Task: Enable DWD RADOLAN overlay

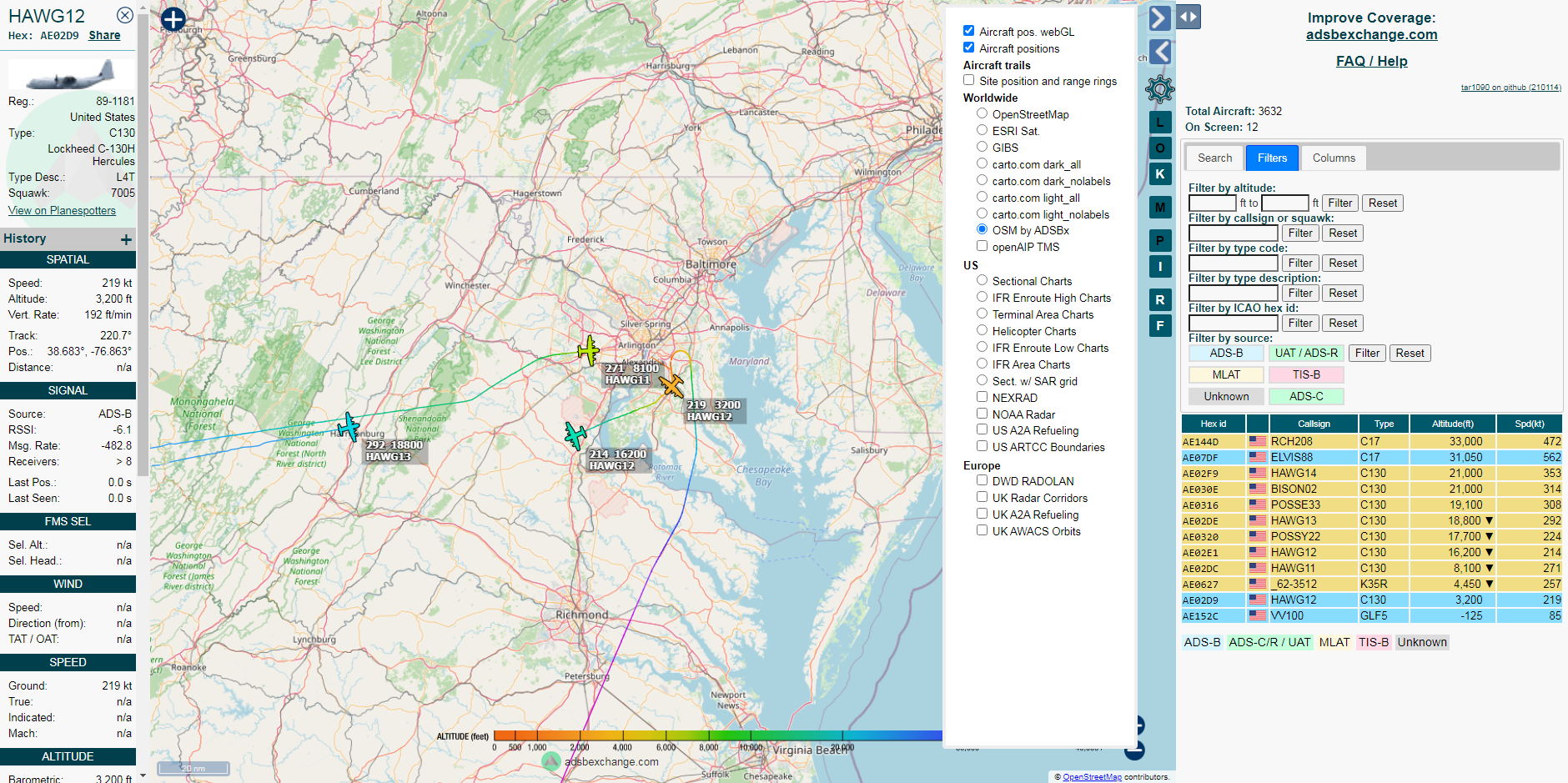Action: pos(982,480)
